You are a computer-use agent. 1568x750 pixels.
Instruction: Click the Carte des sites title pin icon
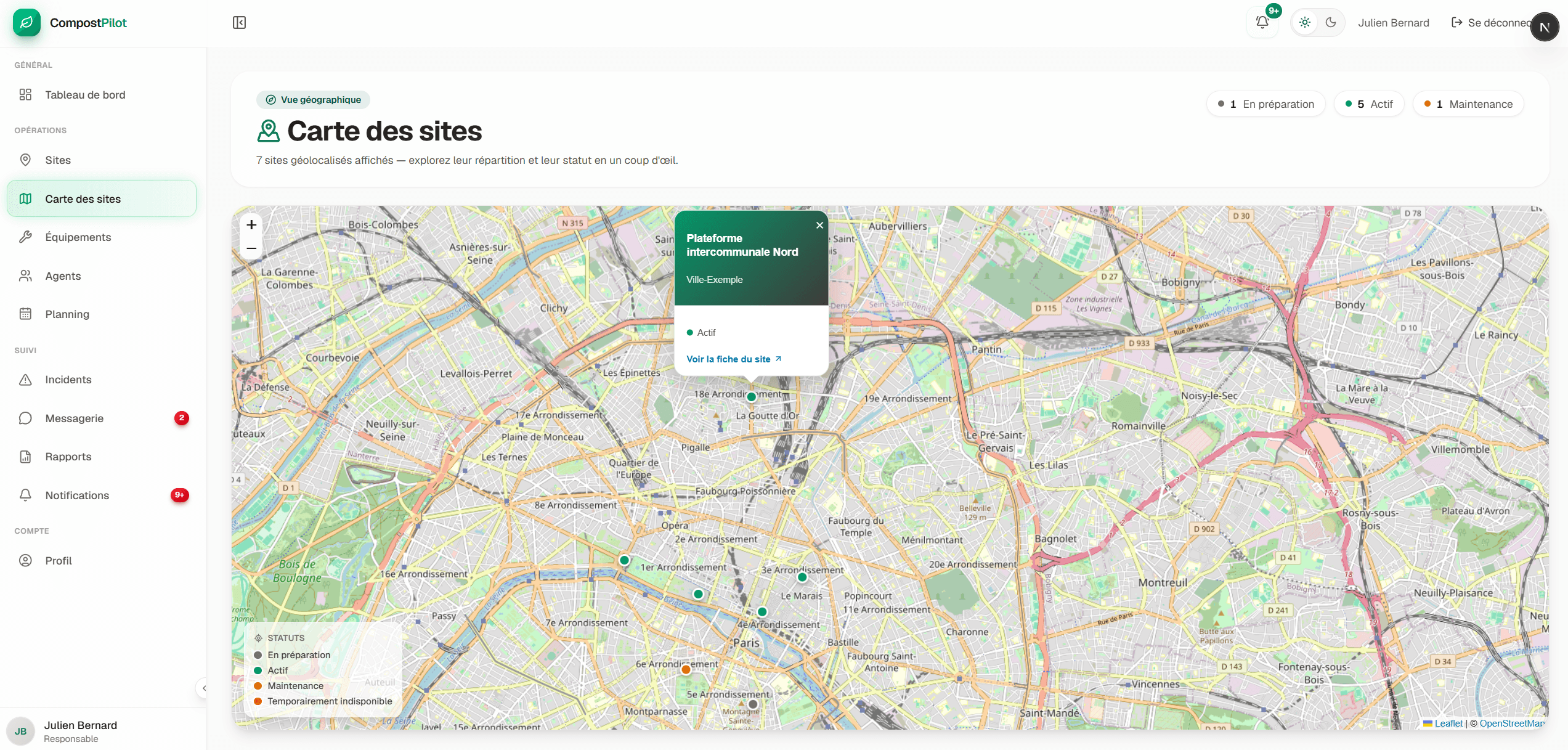point(269,131)
